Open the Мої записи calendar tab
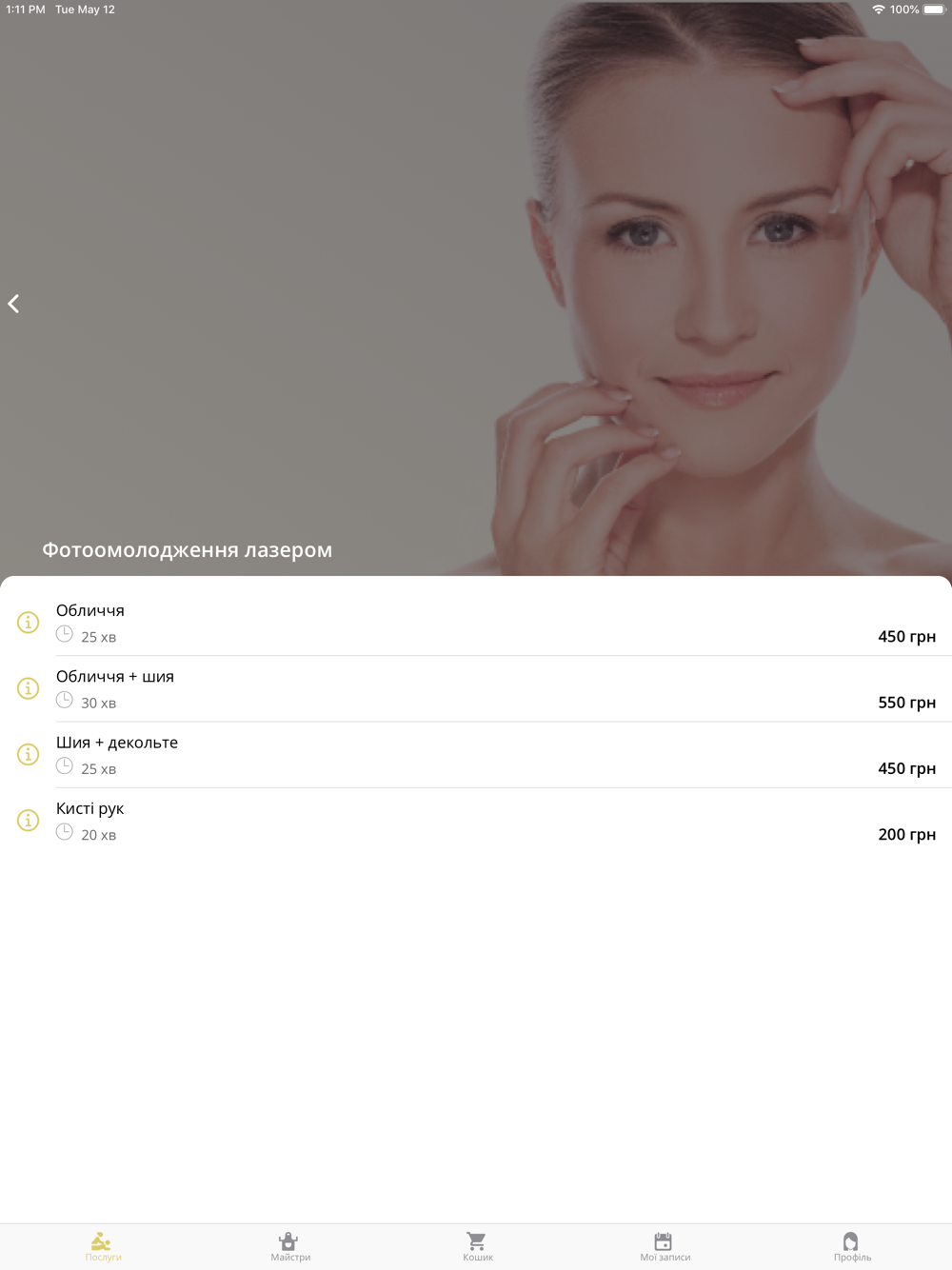The height and width of the screenshot is (1270, 952). pyautogui.click(x=664, y=1246)
